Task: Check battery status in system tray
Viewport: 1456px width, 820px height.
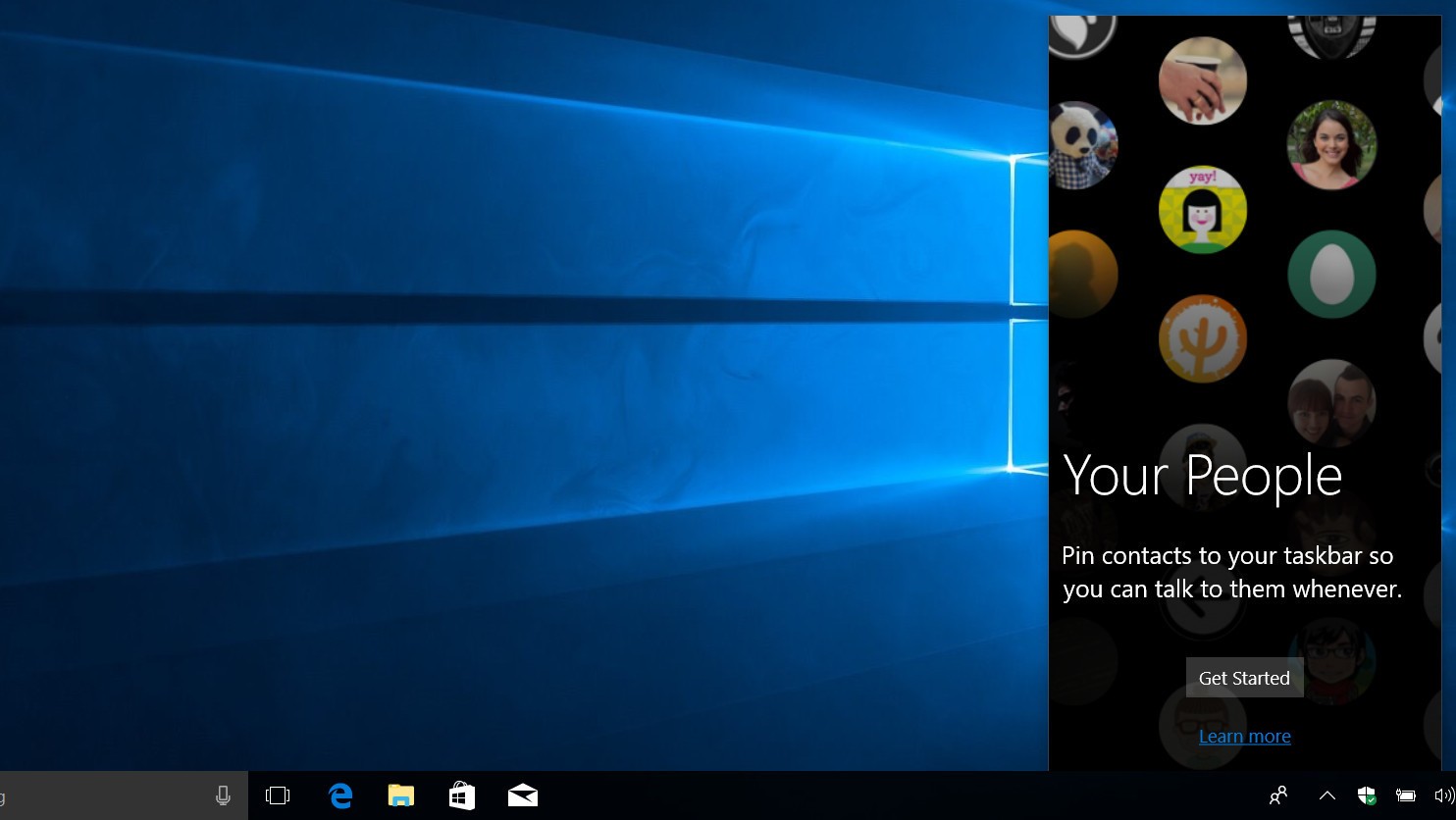Action: tap(1405, 795)
